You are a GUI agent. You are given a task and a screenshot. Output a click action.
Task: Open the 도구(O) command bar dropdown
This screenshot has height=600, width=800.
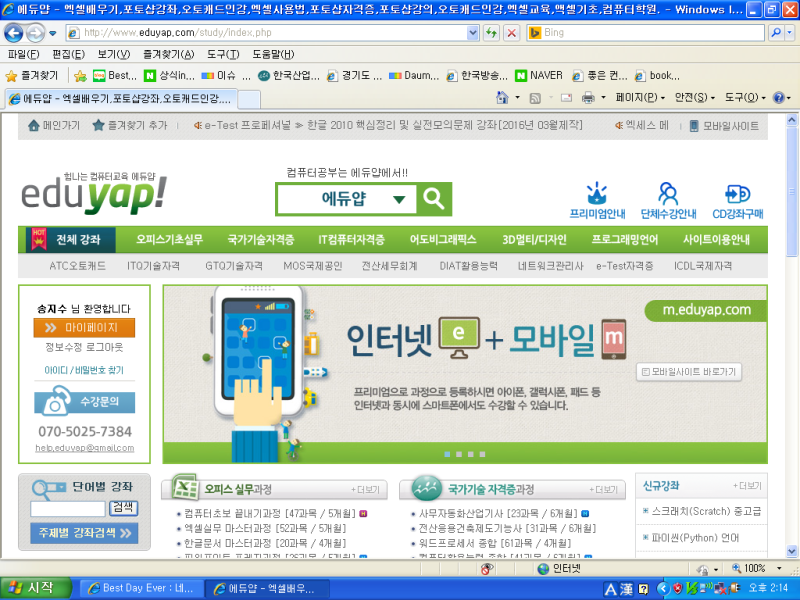pos(744,97)
